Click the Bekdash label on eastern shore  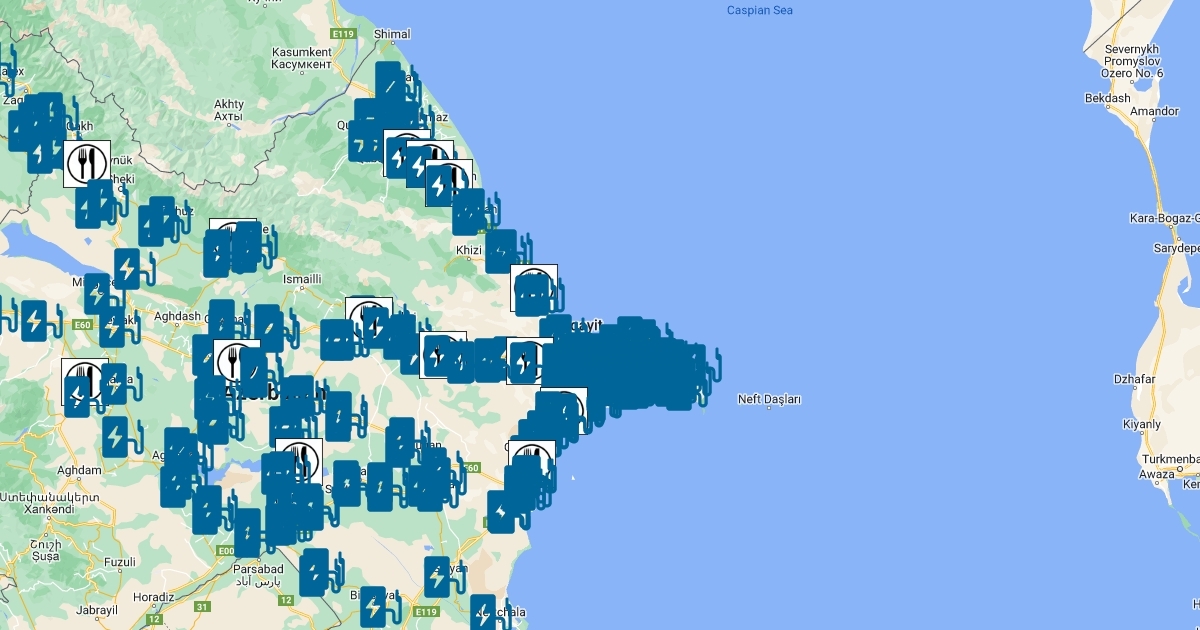pyautogui.click(x=1107, y=99)
